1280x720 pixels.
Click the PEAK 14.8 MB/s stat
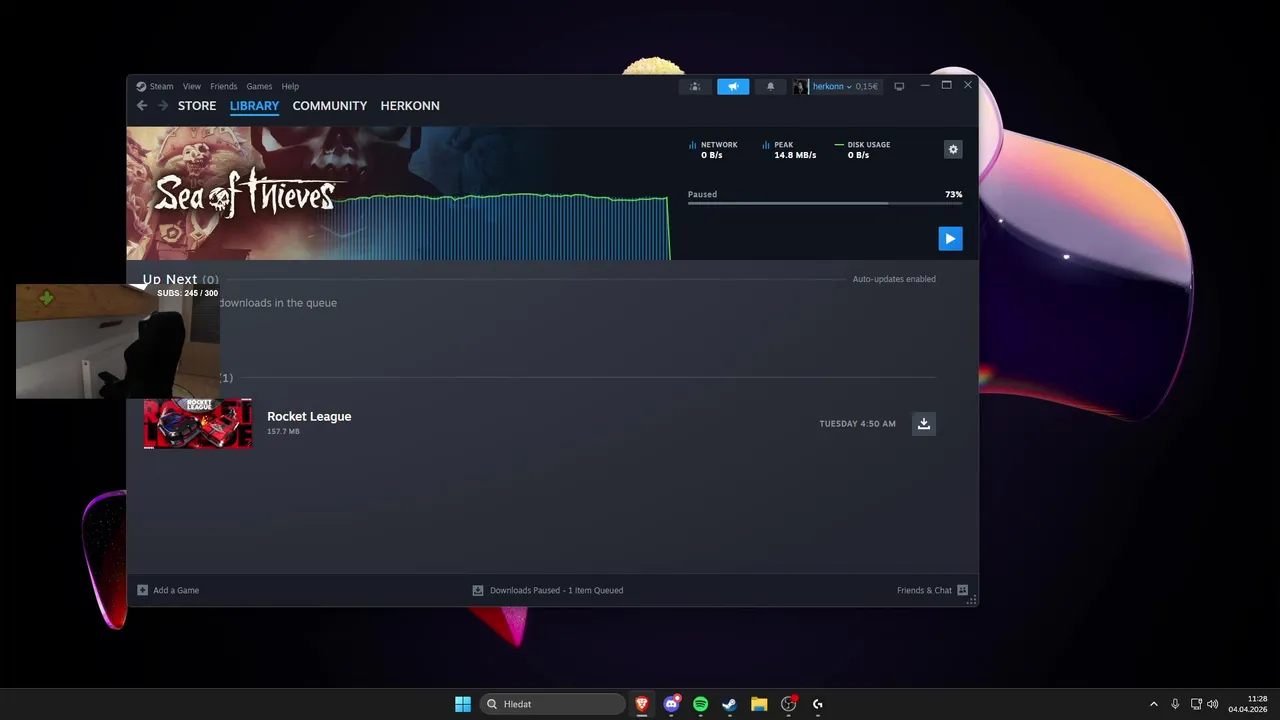coord(789,150)
